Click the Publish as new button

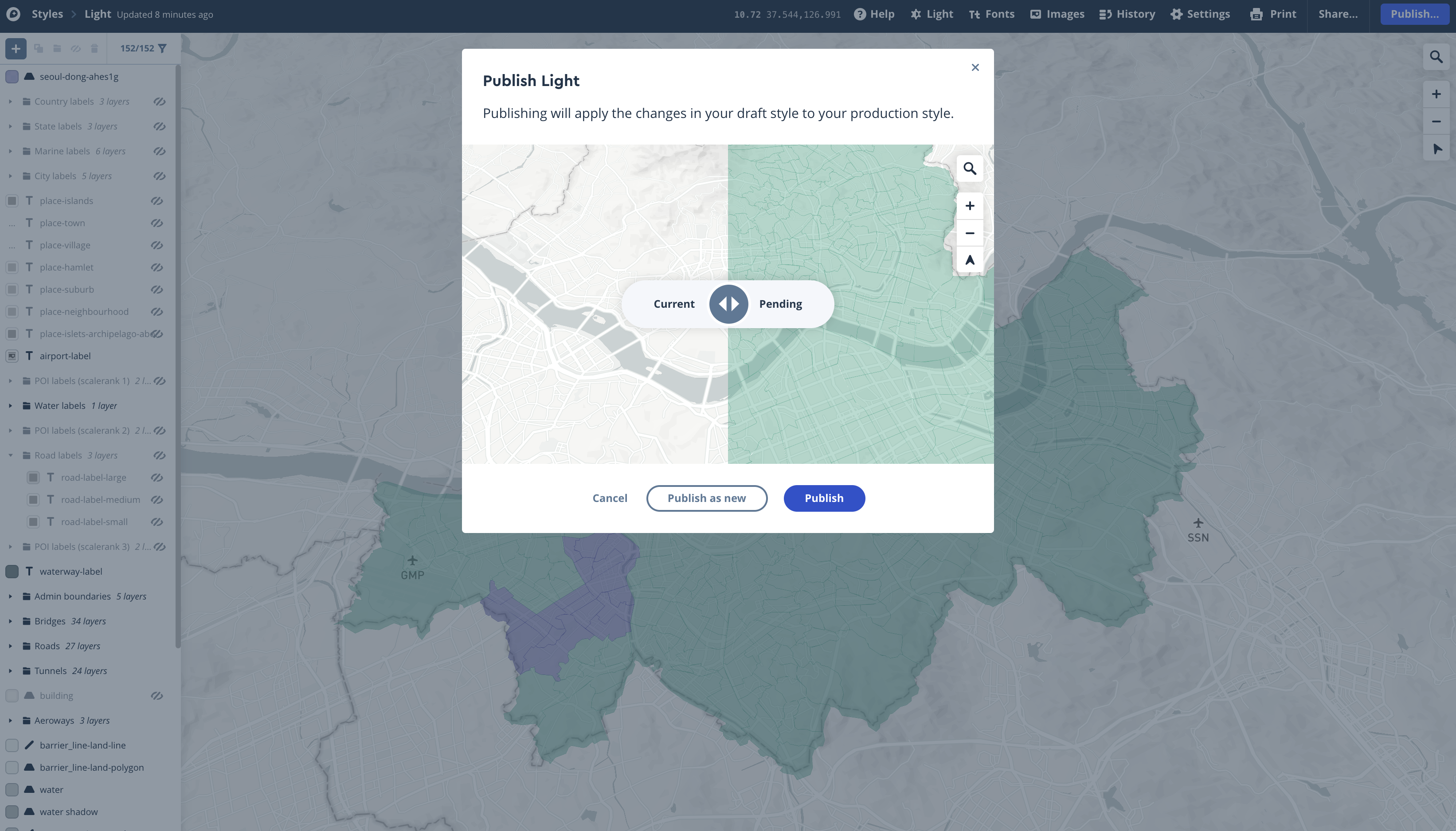point(706,498)
